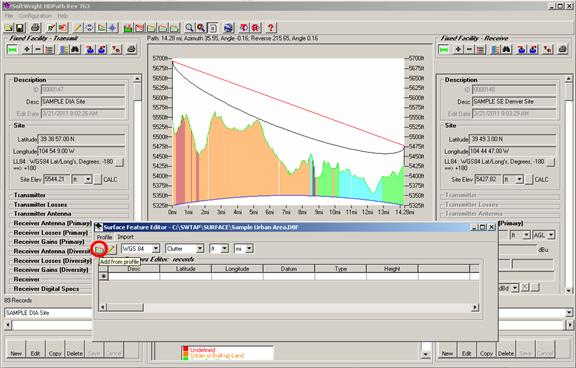The height and width of the screenshot is (368, 576).
Task: Open the WGS 84 datum dropdown
Action: (x=156, y=249)
